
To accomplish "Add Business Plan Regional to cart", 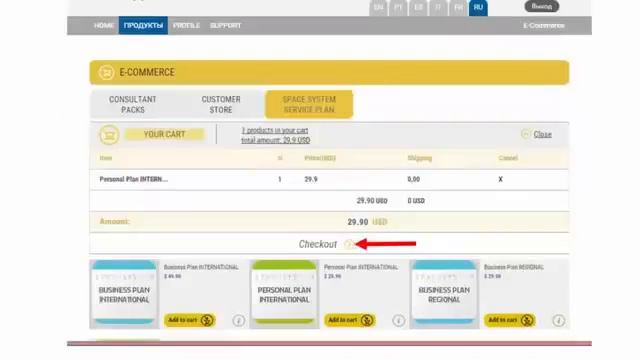I will 510,320.
